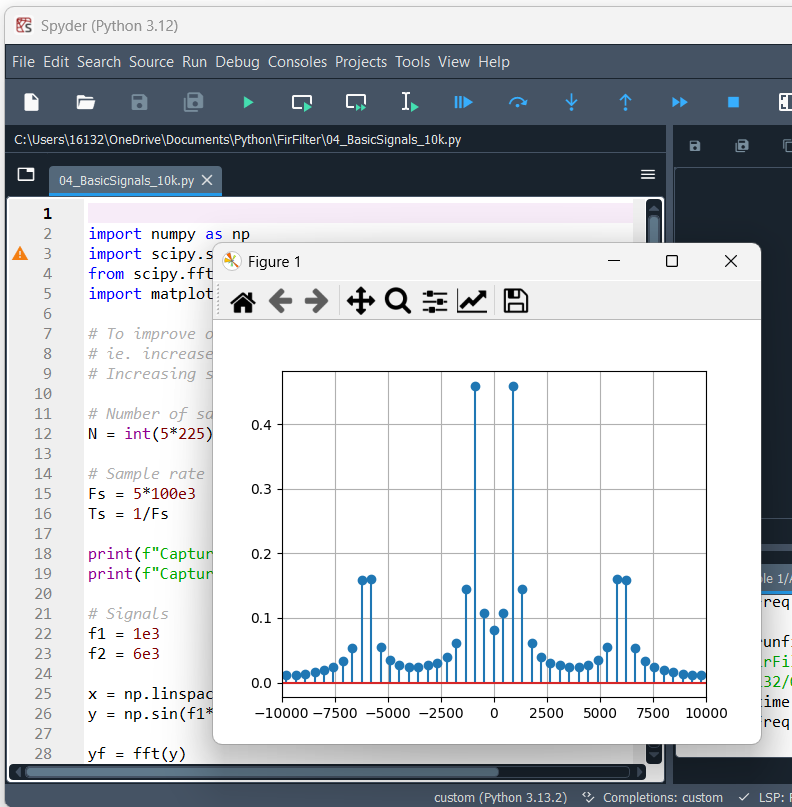The image size is (792, 807).
Task: Click the editor vertical scrollbar thumb
Action: tap(654, 229)
